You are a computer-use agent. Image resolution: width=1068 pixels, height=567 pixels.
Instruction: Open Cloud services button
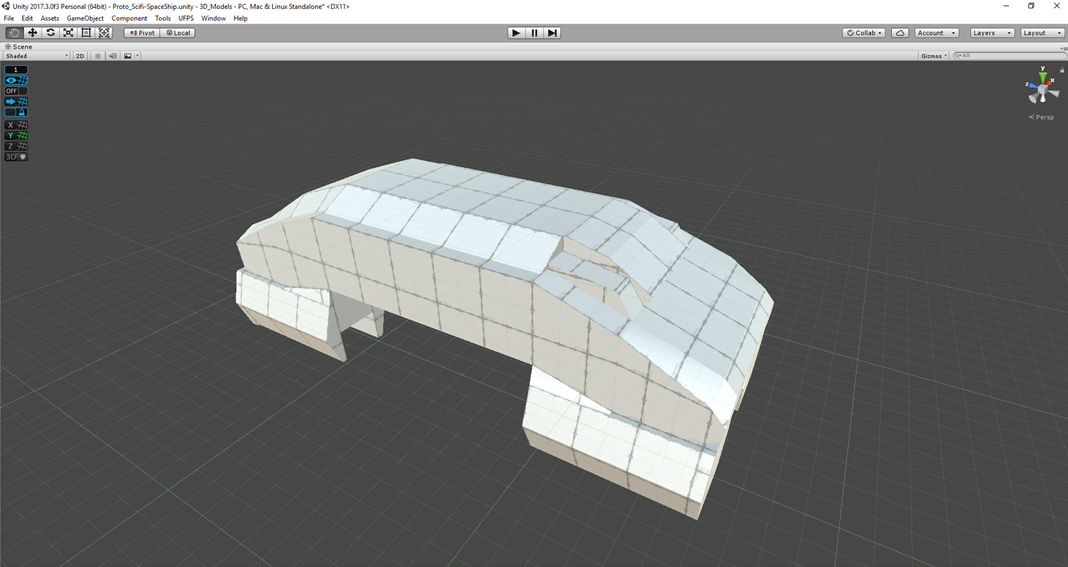click(x=900, y=33)
